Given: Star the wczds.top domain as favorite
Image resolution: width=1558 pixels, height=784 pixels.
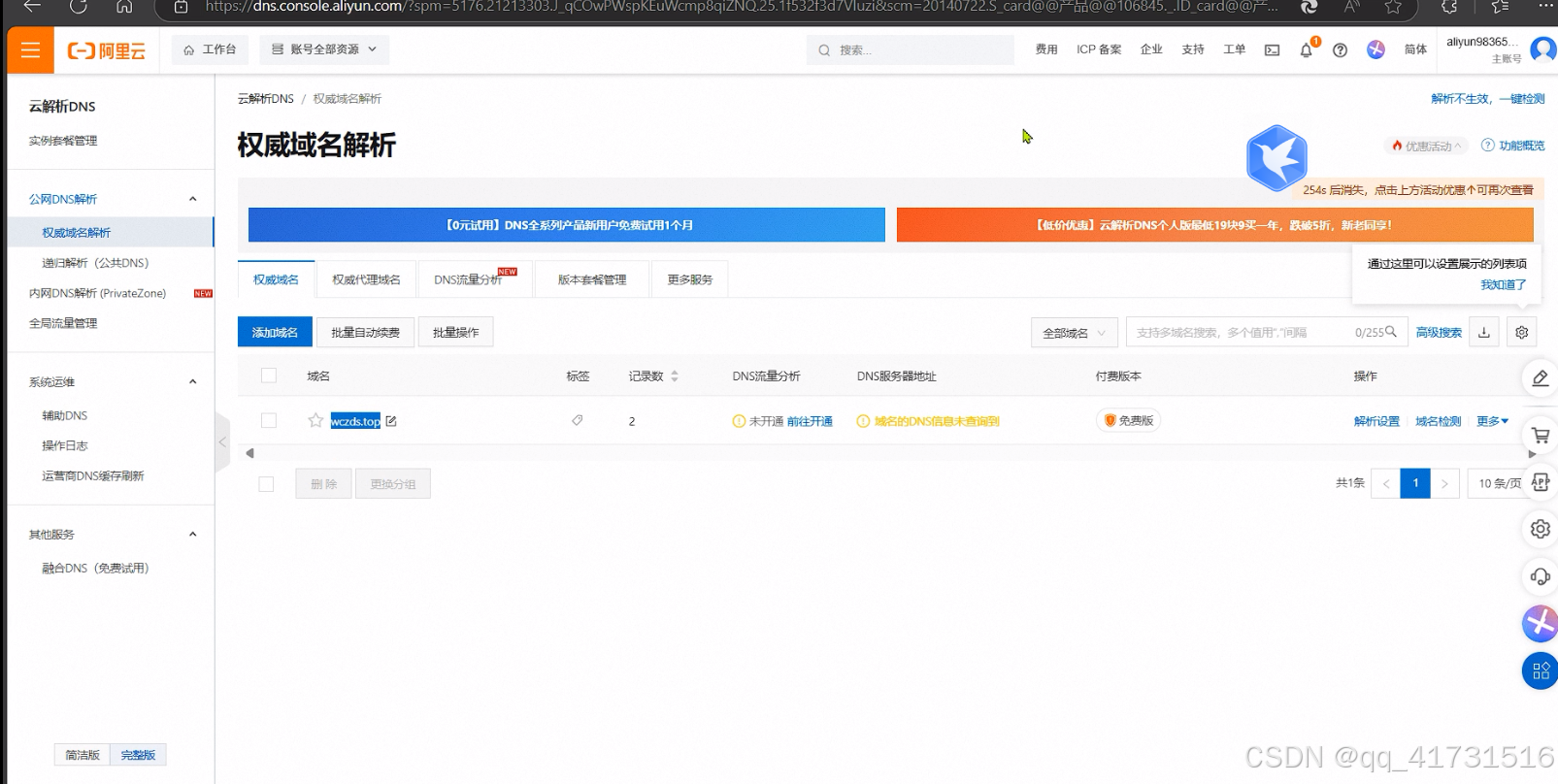Looking at the screenshot, I should [x=315, y=421].
